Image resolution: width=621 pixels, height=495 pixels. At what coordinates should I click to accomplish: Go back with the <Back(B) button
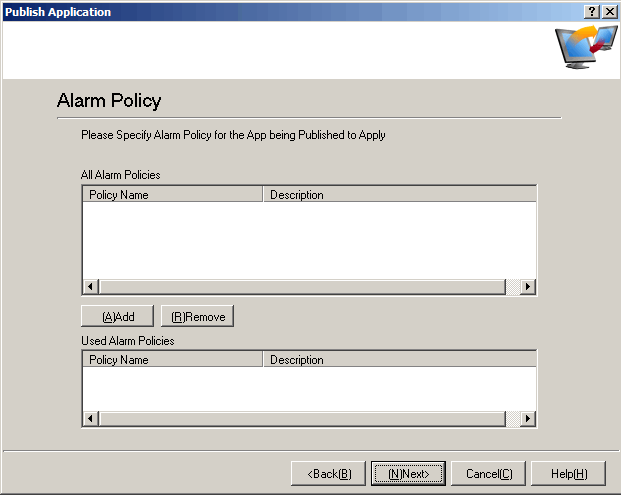tap(328, 473)
